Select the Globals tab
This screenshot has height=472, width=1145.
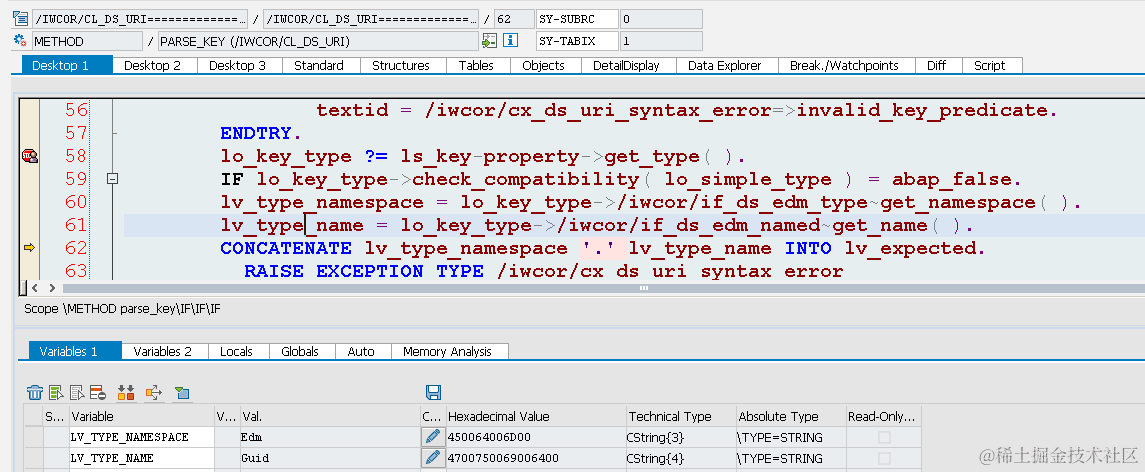click(302, 351)
